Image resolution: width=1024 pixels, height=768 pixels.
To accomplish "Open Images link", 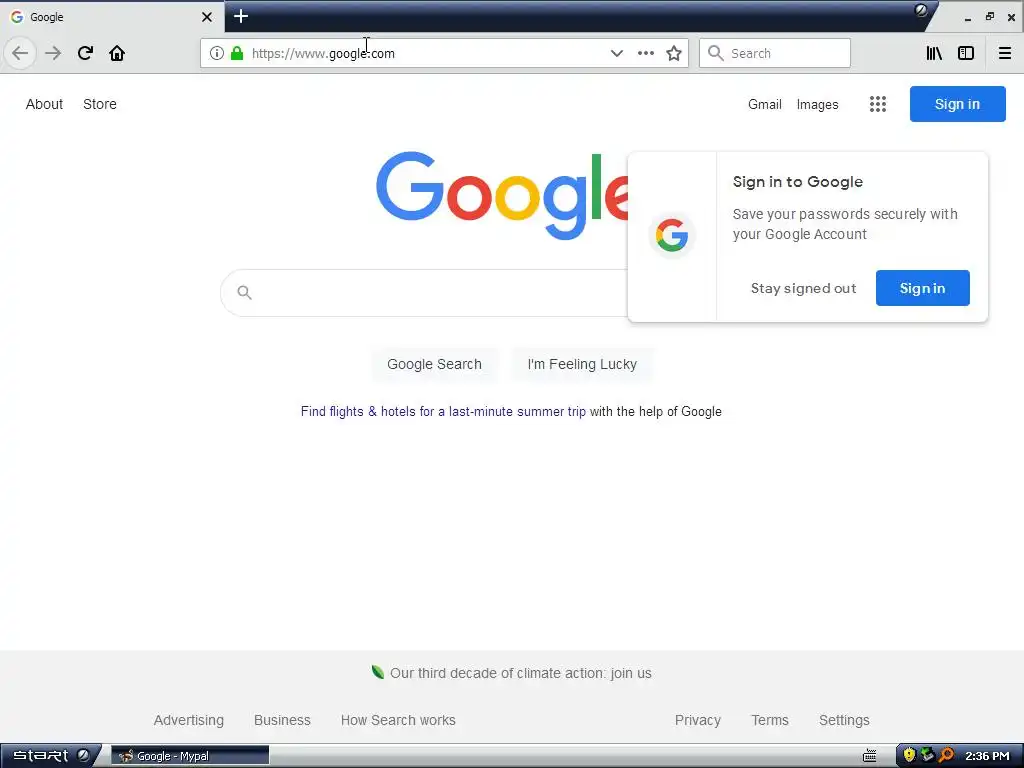I will (817, 104).
